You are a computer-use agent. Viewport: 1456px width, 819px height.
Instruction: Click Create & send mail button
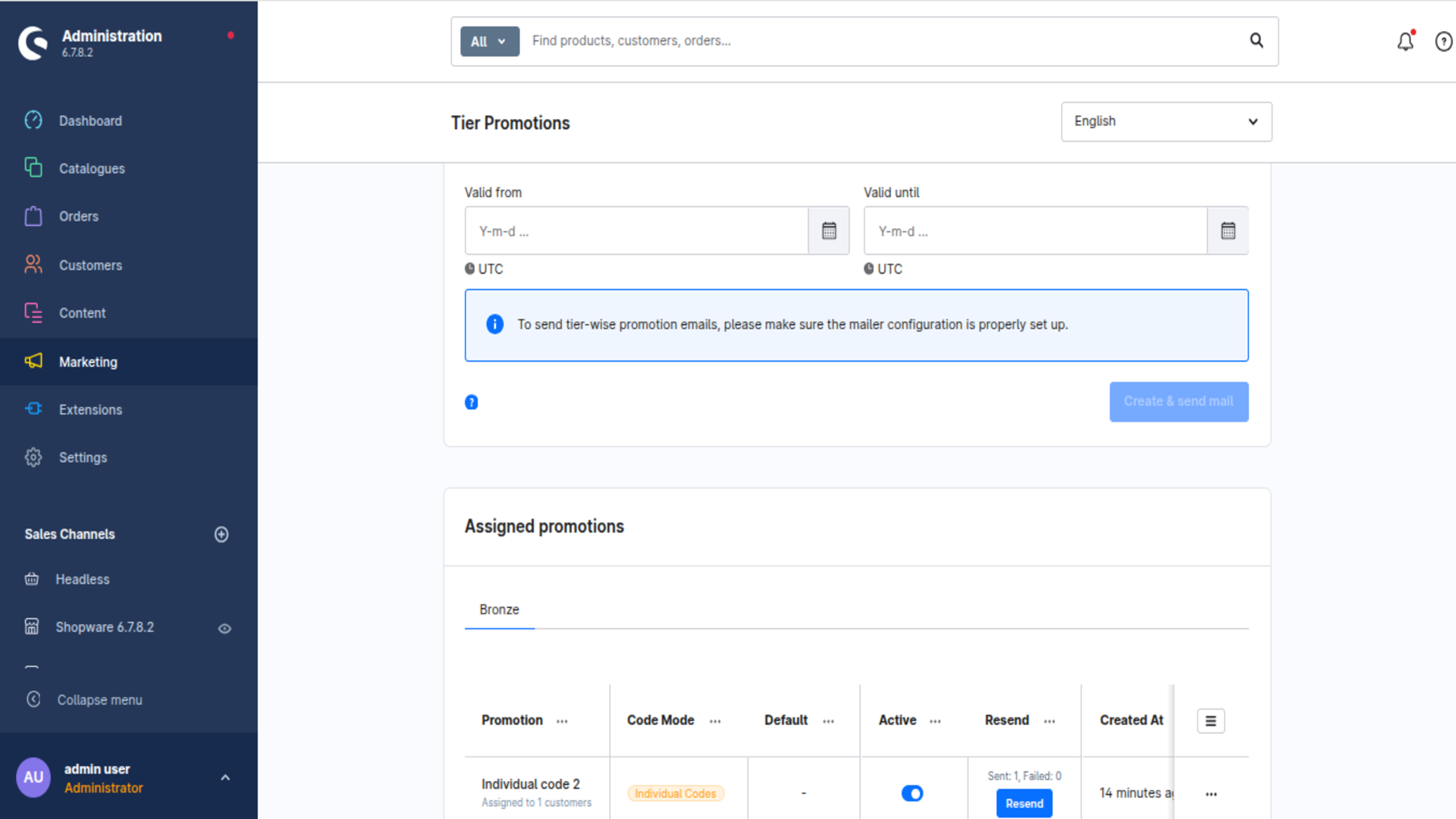[1179, 402]
